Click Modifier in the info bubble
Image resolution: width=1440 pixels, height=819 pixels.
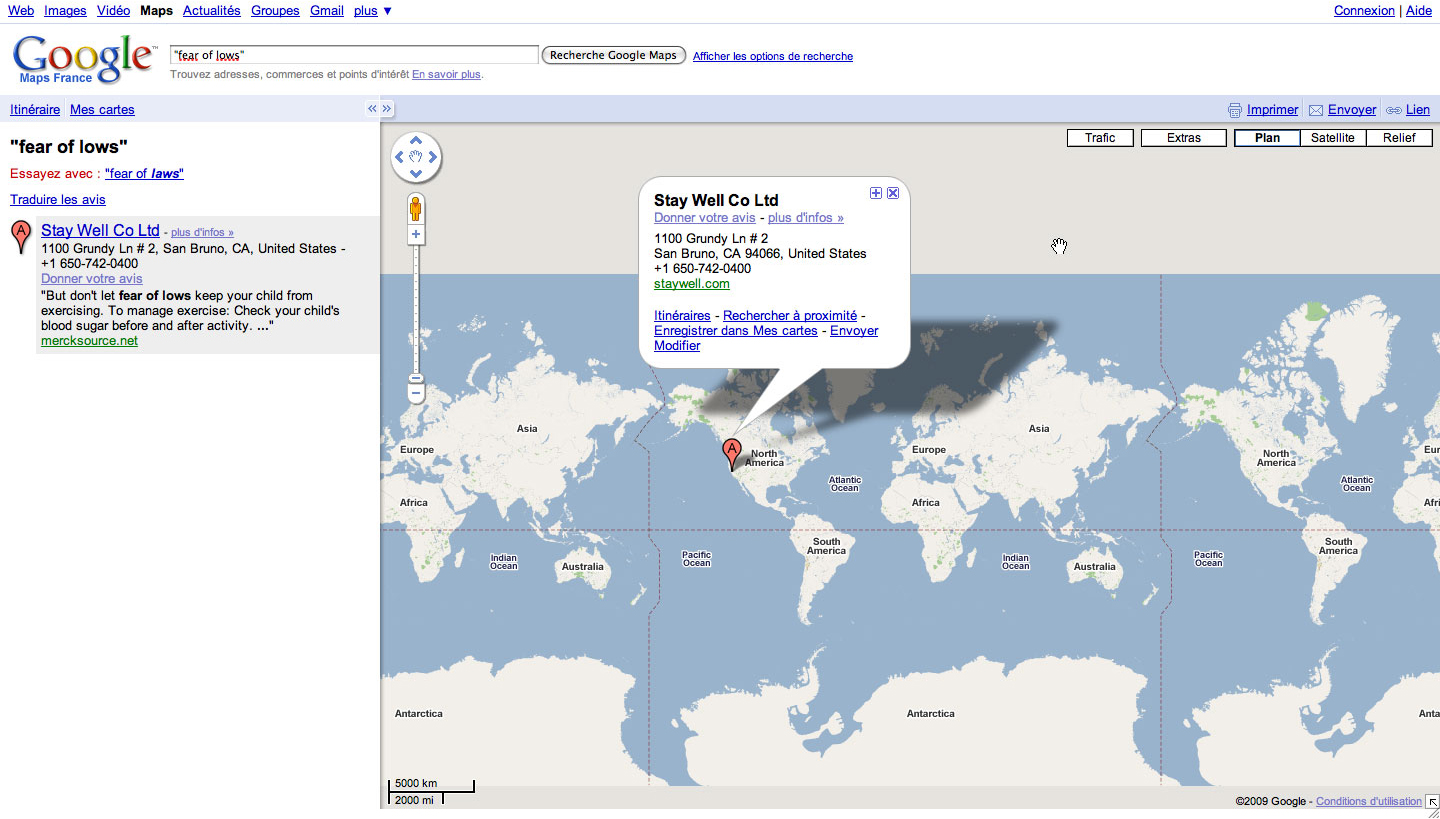[x=677, y=346]
